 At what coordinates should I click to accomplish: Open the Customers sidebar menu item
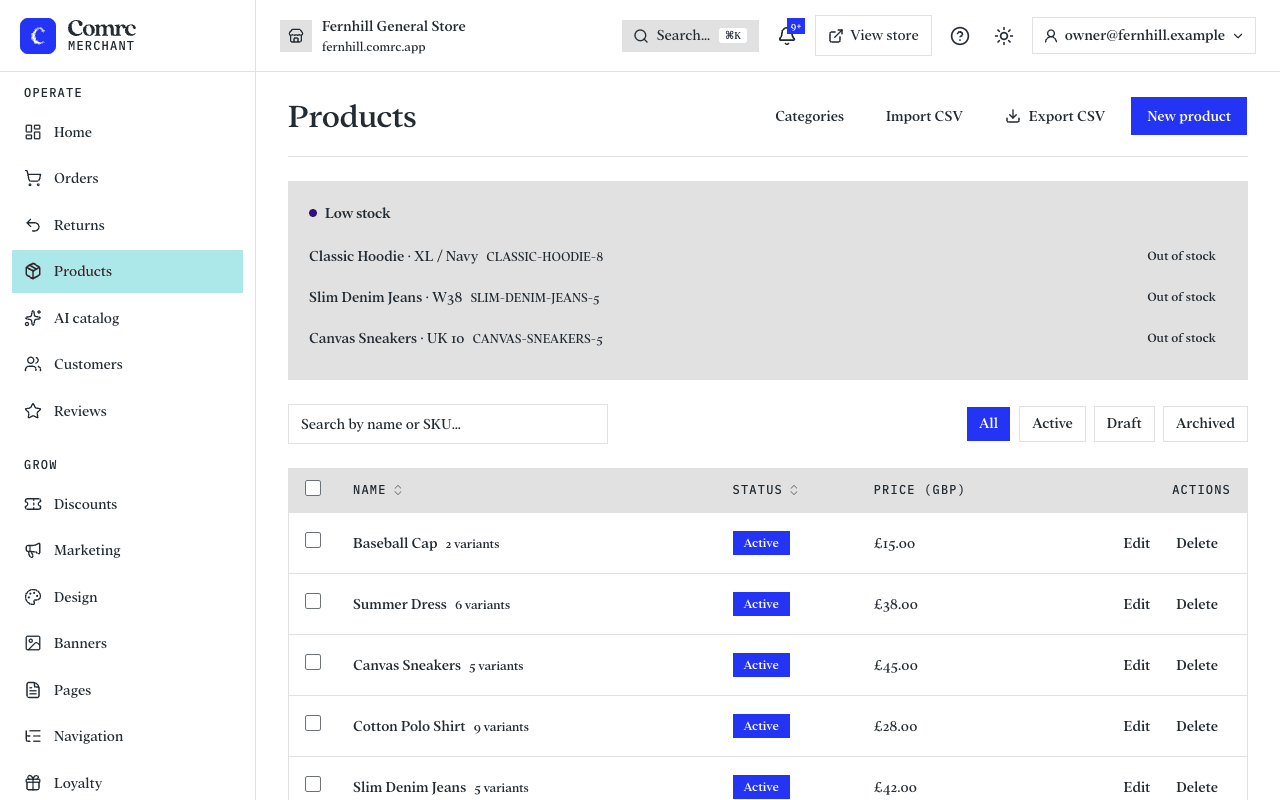[x=127, y=364]
